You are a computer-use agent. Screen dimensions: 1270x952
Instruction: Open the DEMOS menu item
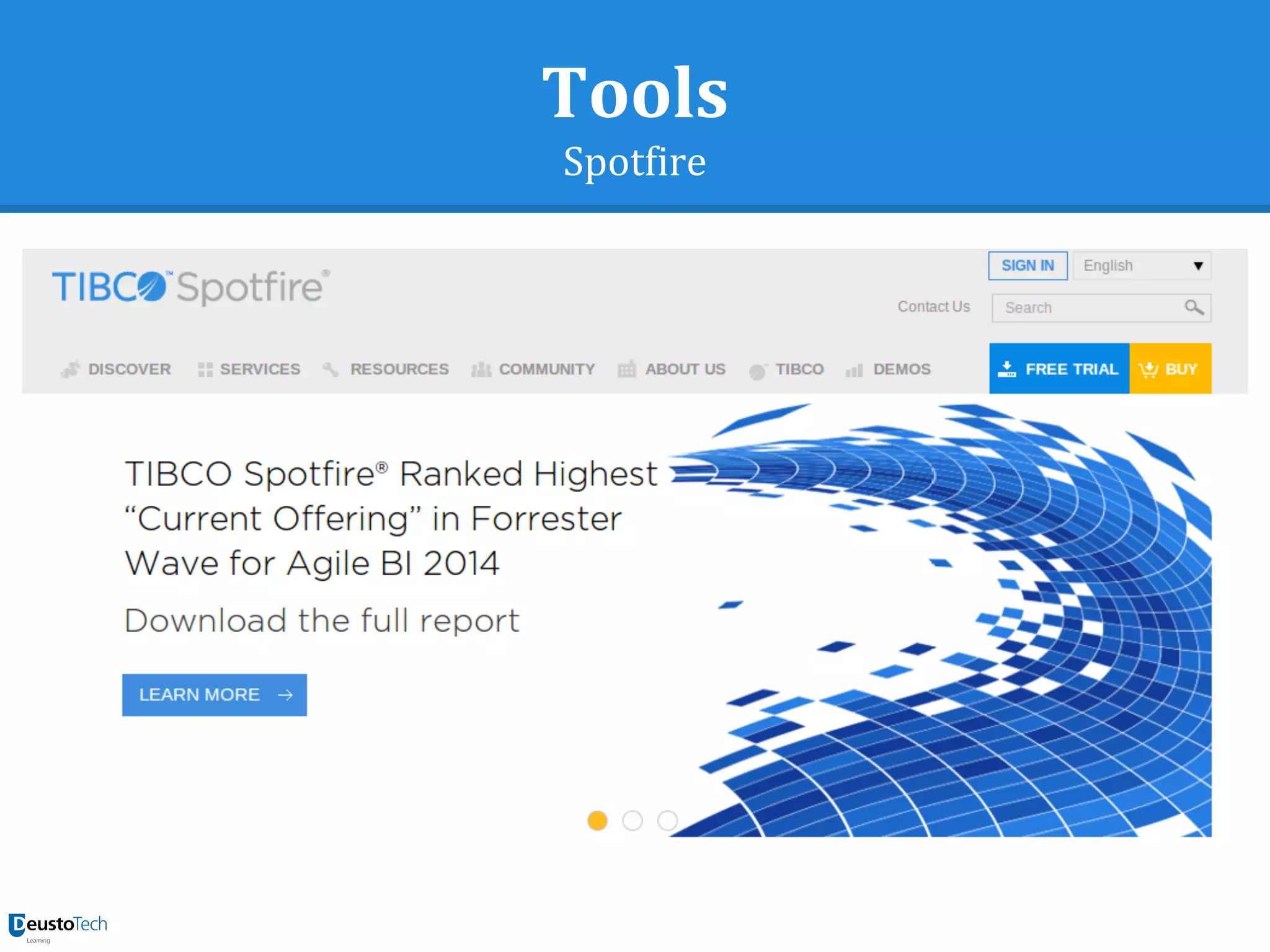pos(902,369)
